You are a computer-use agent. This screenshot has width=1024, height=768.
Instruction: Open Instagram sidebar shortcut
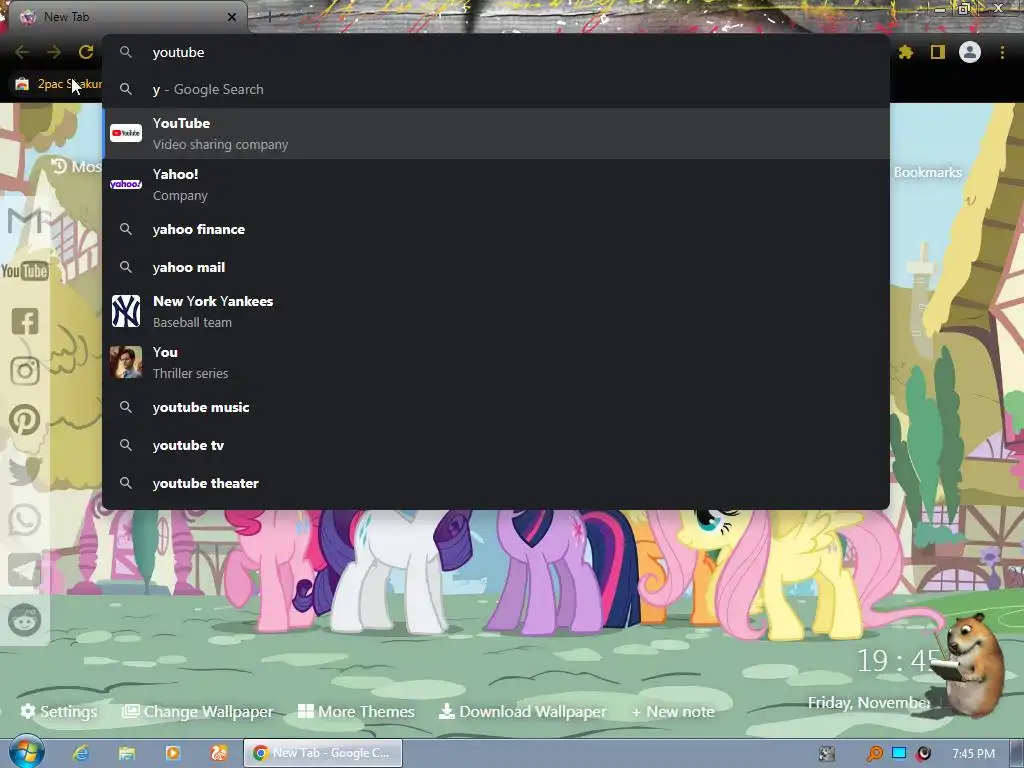click(25, 371)
